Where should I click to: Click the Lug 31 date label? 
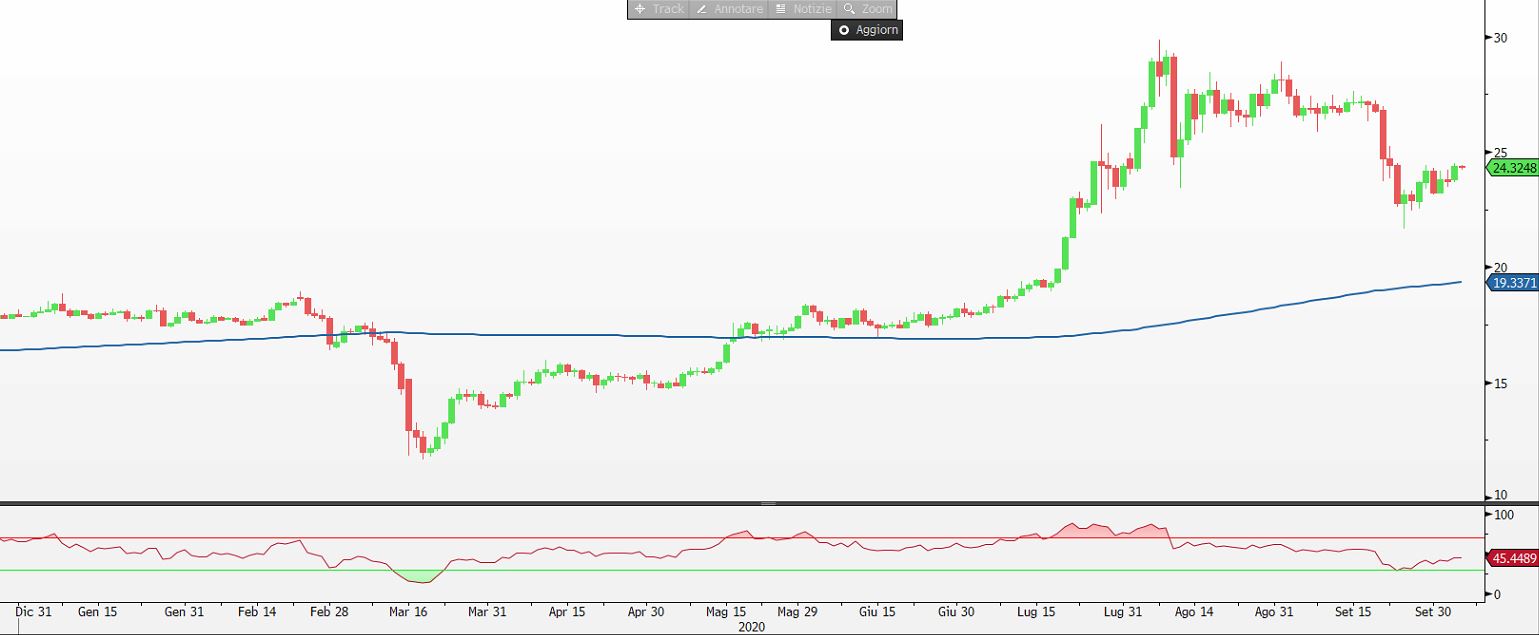click(1124, 611)
